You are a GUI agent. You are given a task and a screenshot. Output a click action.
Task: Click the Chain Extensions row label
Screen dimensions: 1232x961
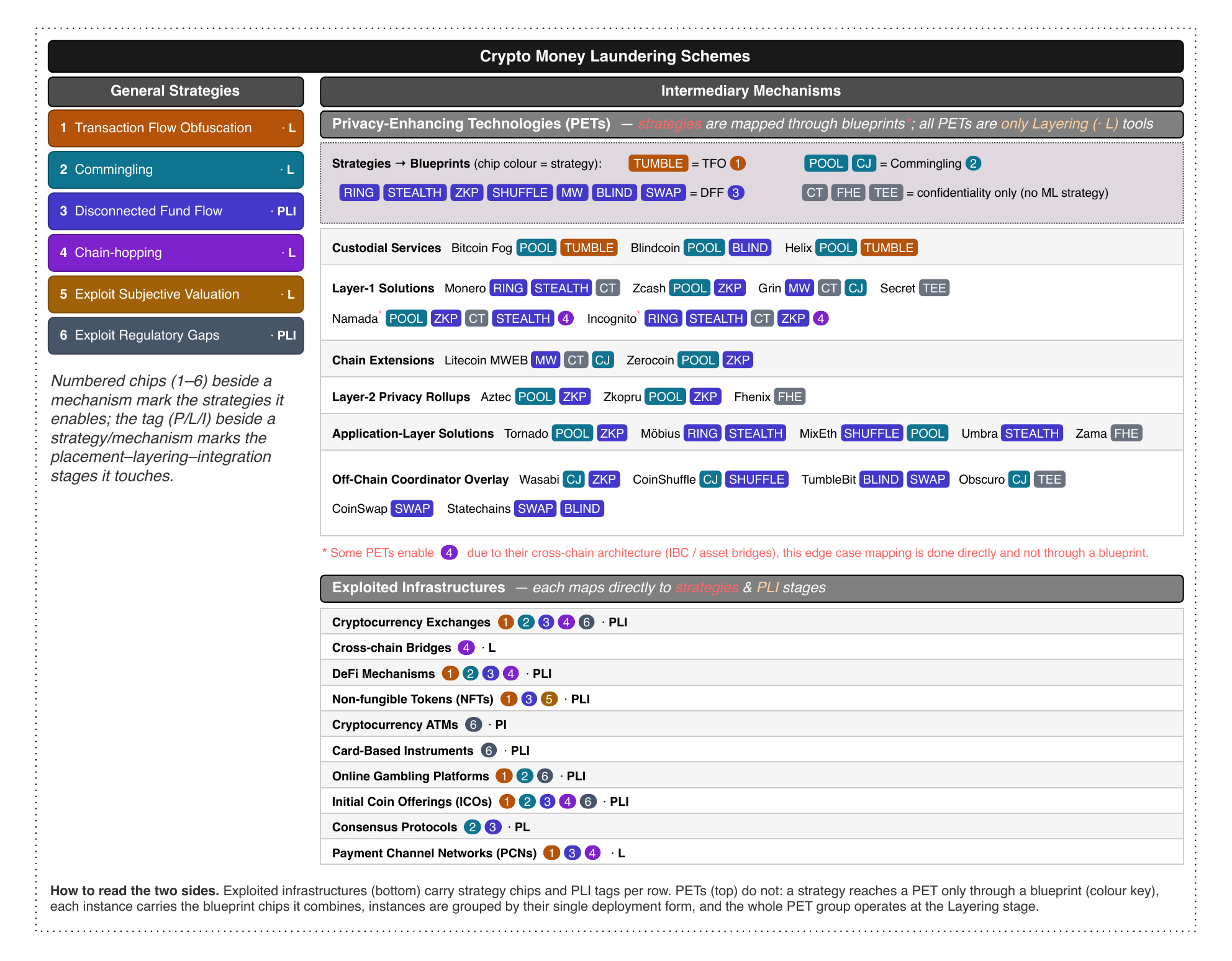coord(383,360)
